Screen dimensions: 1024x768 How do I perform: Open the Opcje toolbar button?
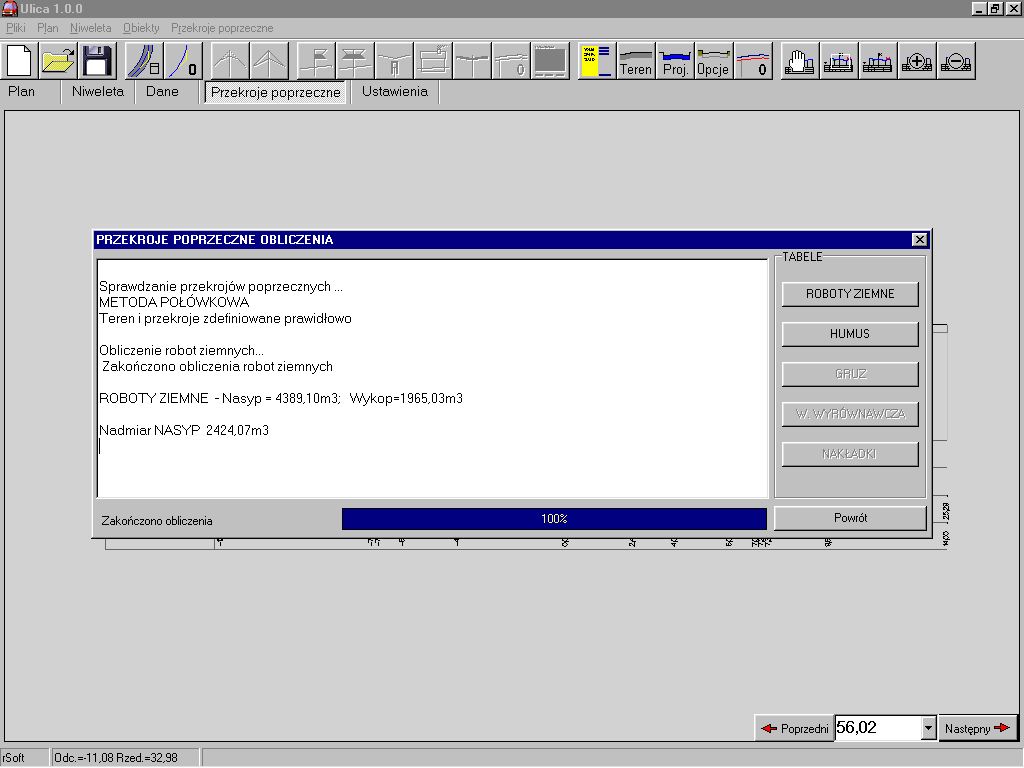coord(714,61)
